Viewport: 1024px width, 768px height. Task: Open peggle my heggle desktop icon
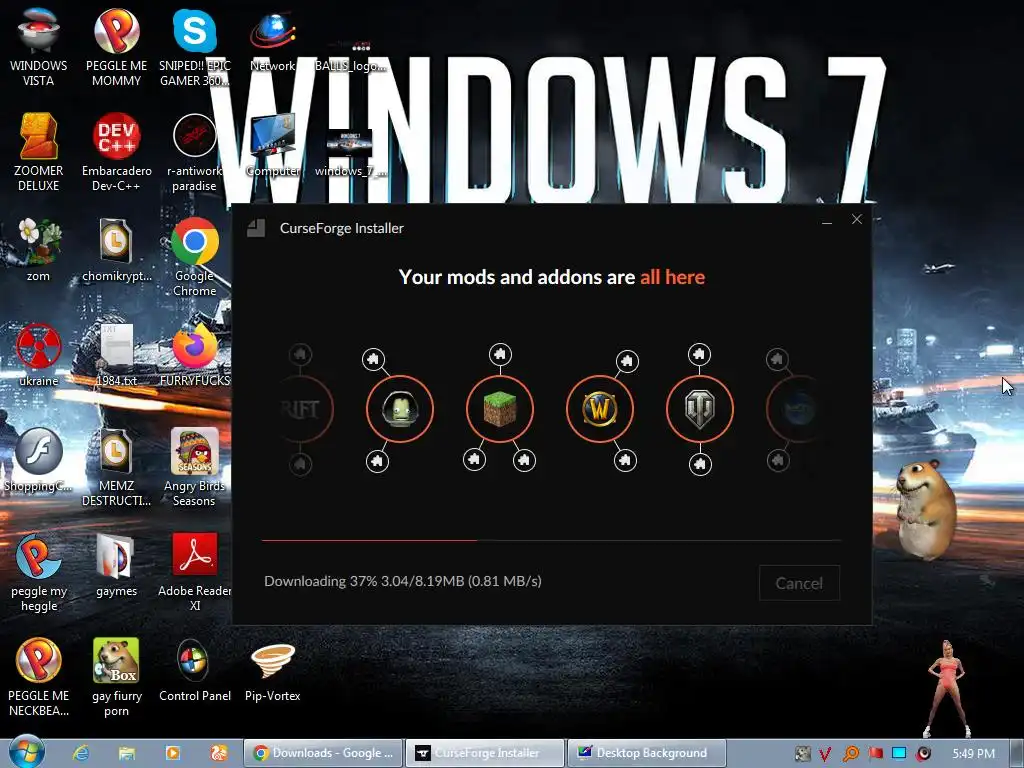38,572
